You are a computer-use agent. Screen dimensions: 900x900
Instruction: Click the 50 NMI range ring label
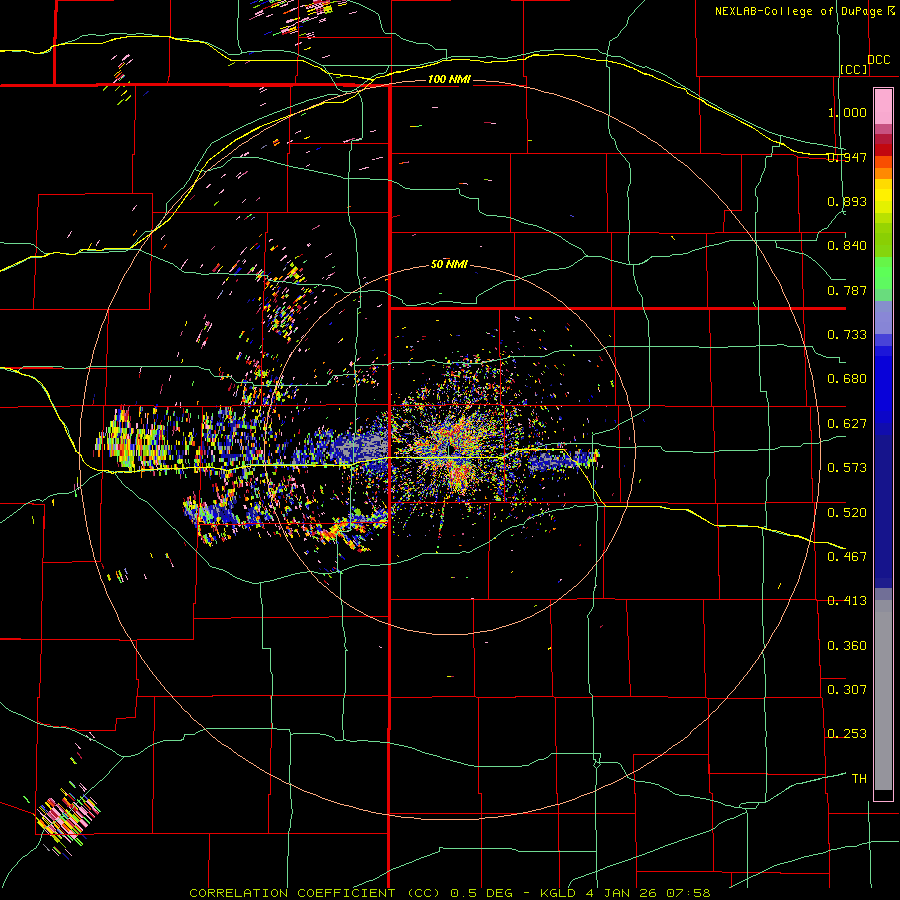coord(449,264)
